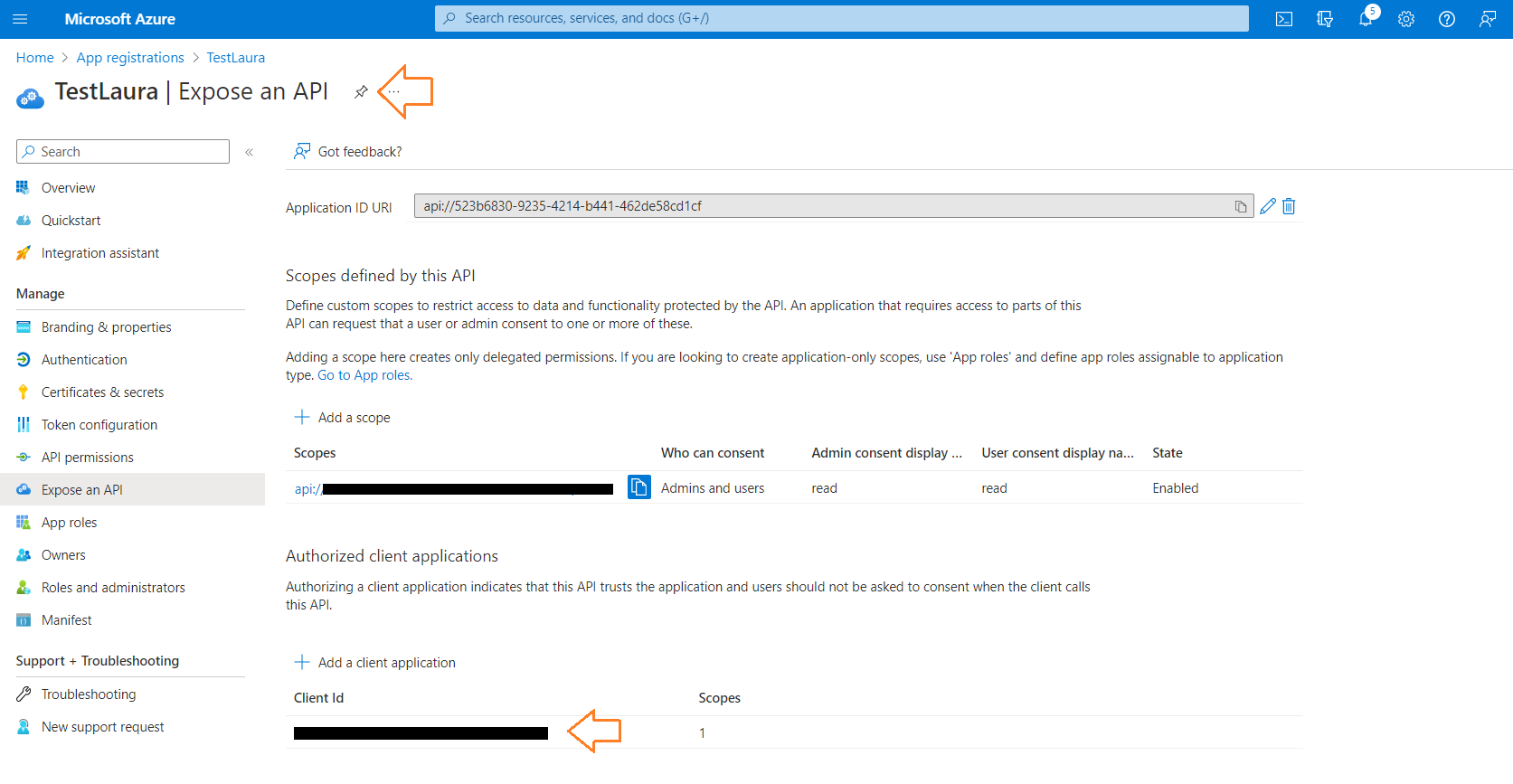Viewport: 1513px width, 784px height.
Task: Copy the Application ID URI to clipboard
Action: click(1241, 207)
